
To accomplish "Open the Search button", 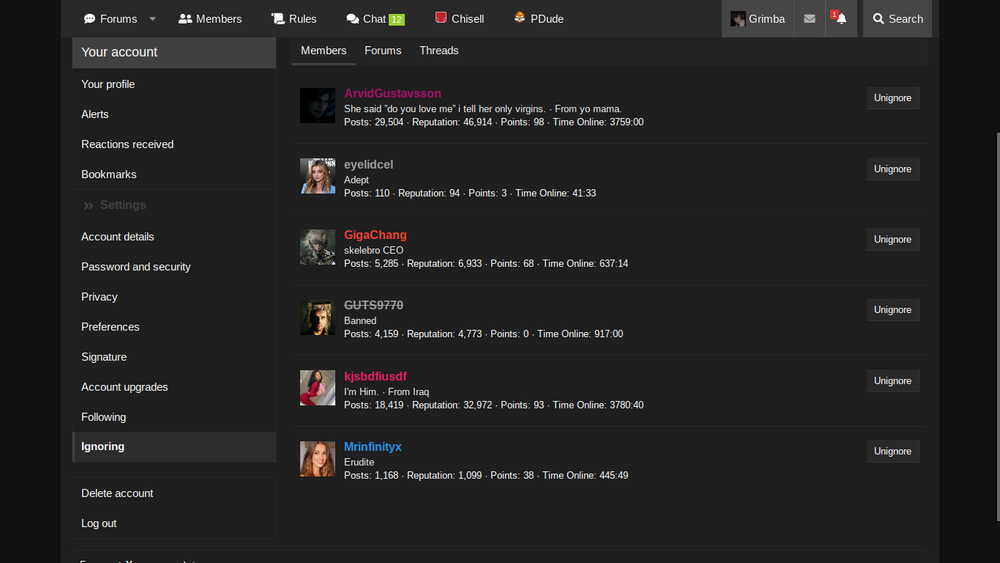I will pos(897,19).
